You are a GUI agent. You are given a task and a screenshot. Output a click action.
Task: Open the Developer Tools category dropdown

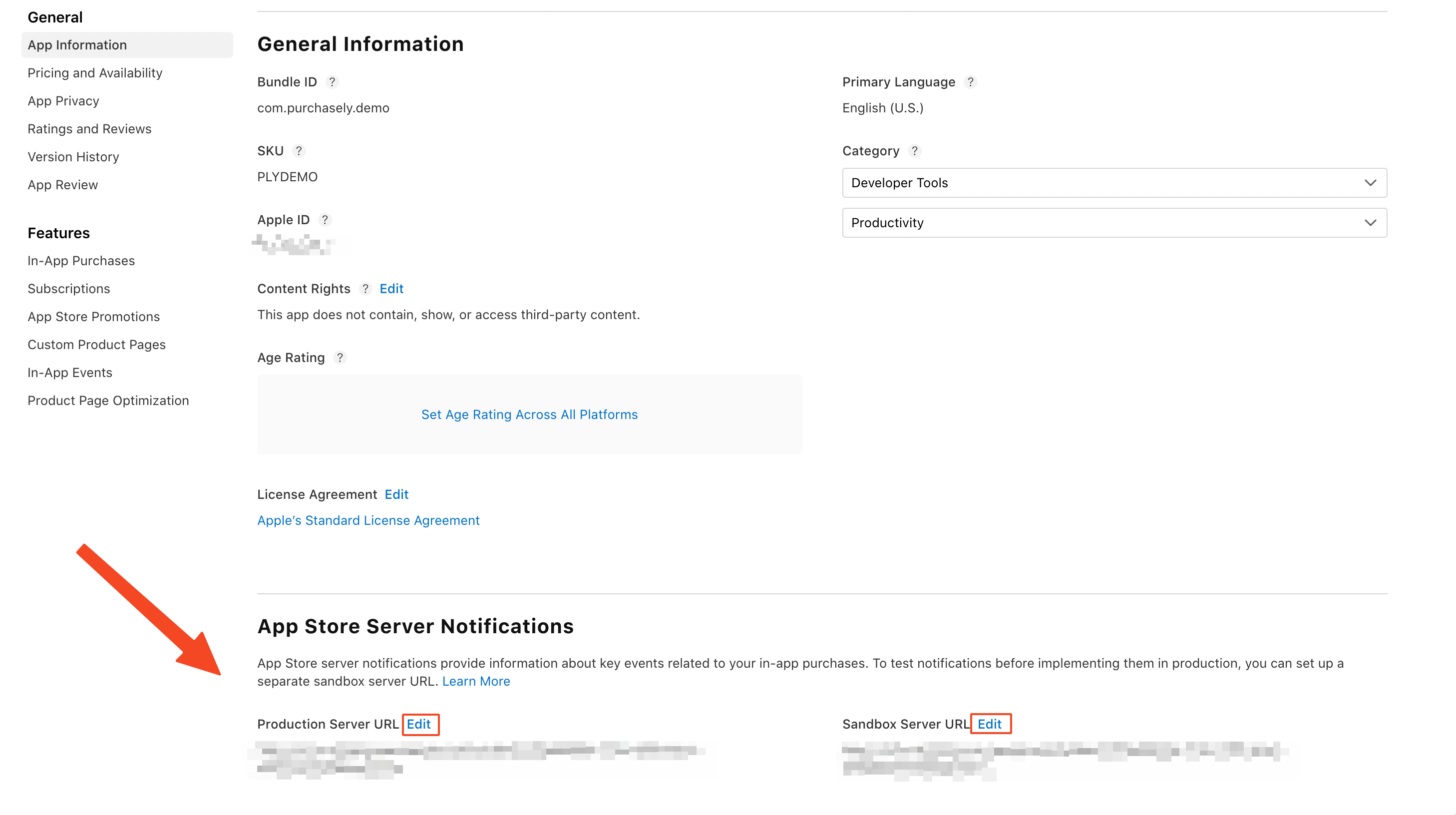click(x=1113, y=183)
